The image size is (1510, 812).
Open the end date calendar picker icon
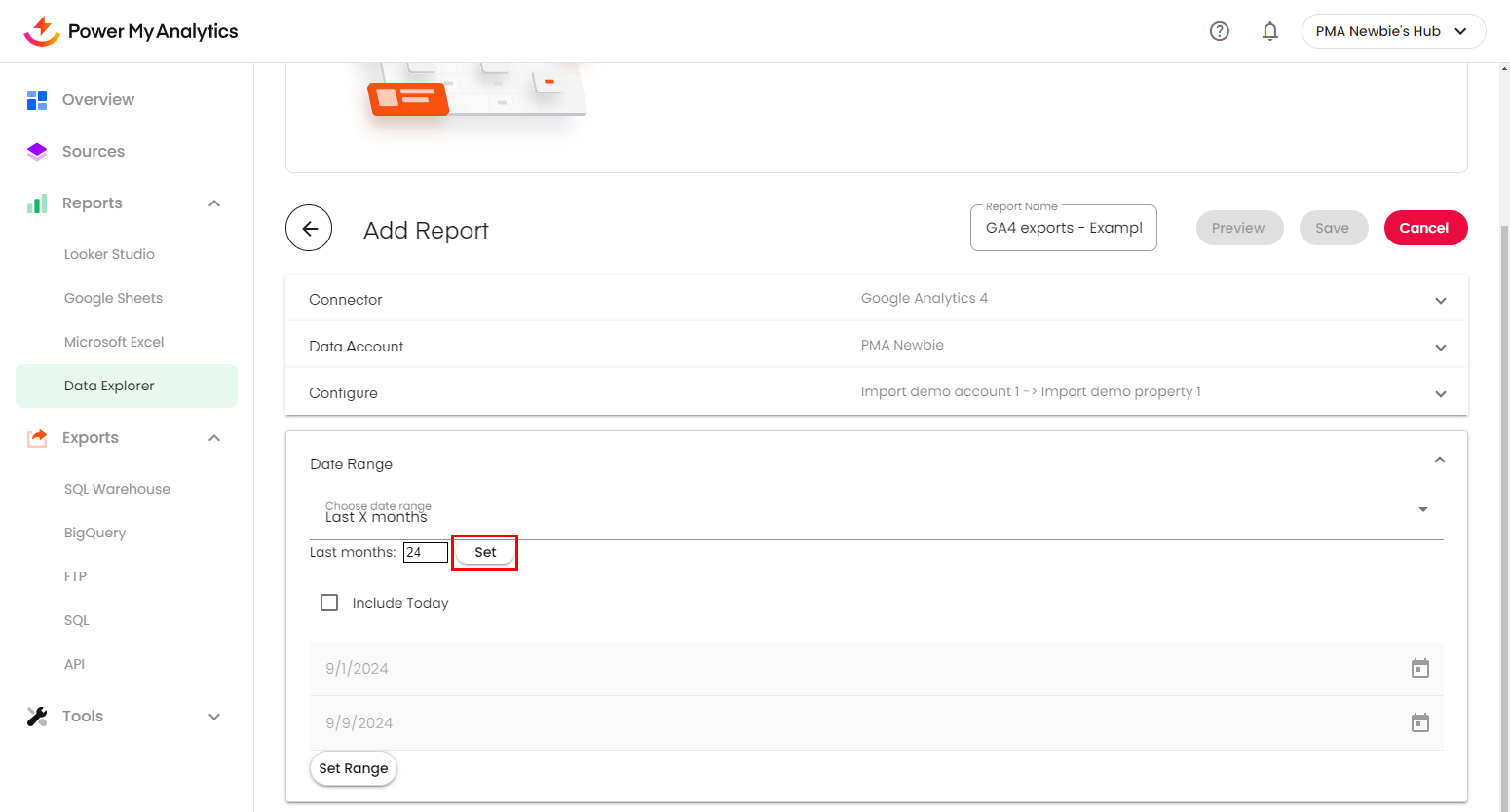tap(1419, 723)
